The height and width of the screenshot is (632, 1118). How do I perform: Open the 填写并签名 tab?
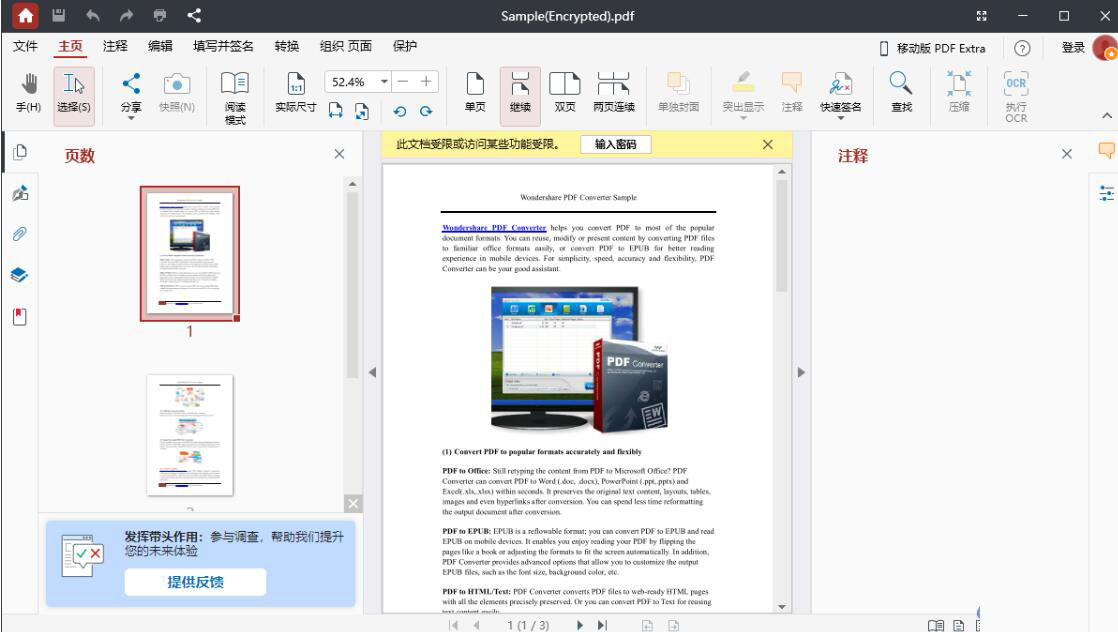tap(223, 46)
